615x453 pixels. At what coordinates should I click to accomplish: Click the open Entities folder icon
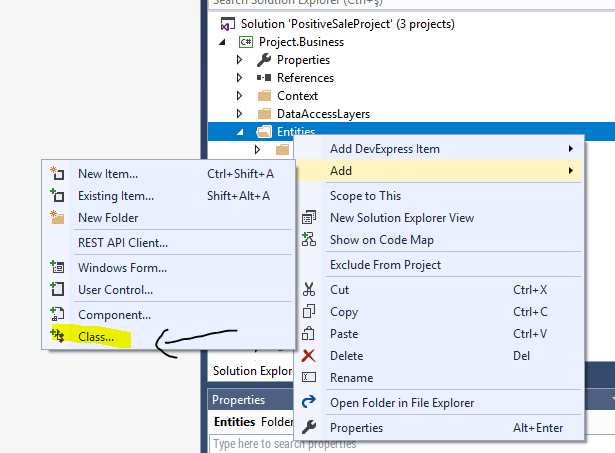264,131
